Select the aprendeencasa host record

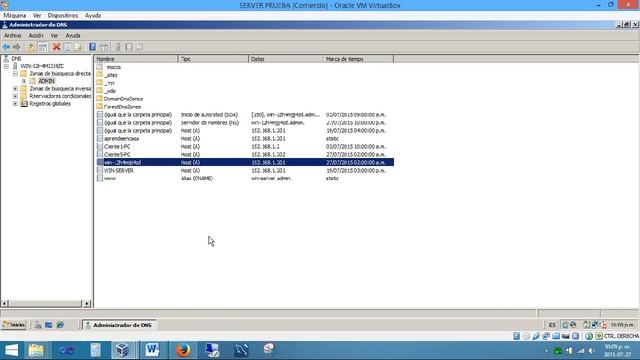click(245, 139)
